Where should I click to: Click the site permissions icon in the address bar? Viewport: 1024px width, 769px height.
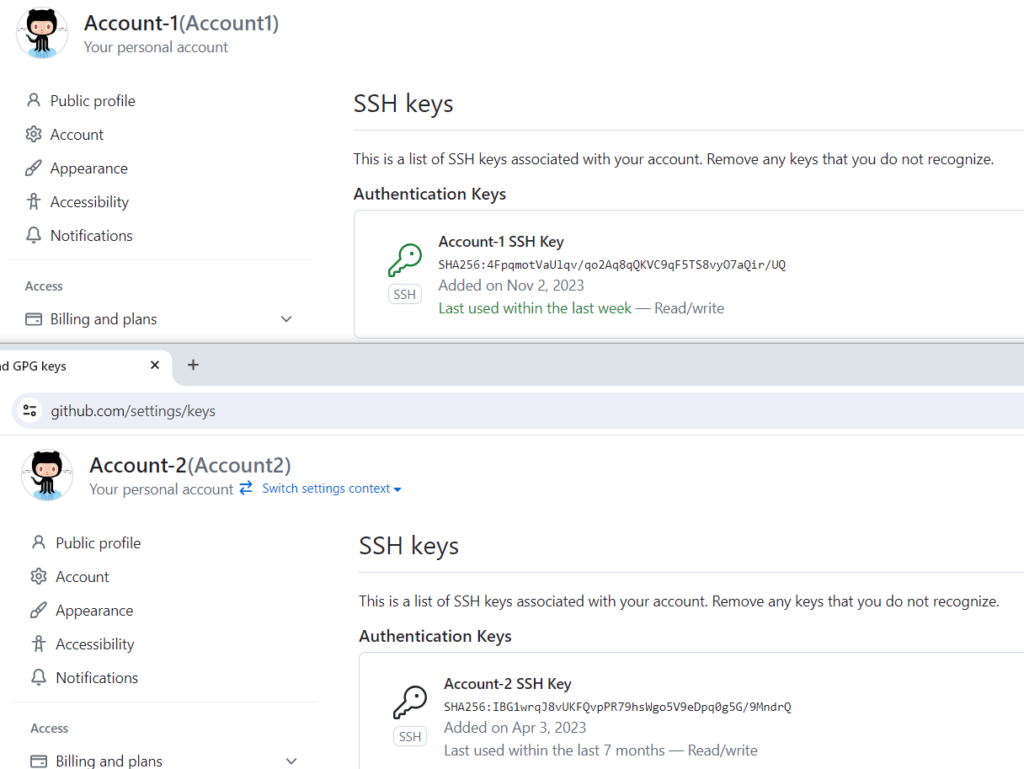pos(29,410)
